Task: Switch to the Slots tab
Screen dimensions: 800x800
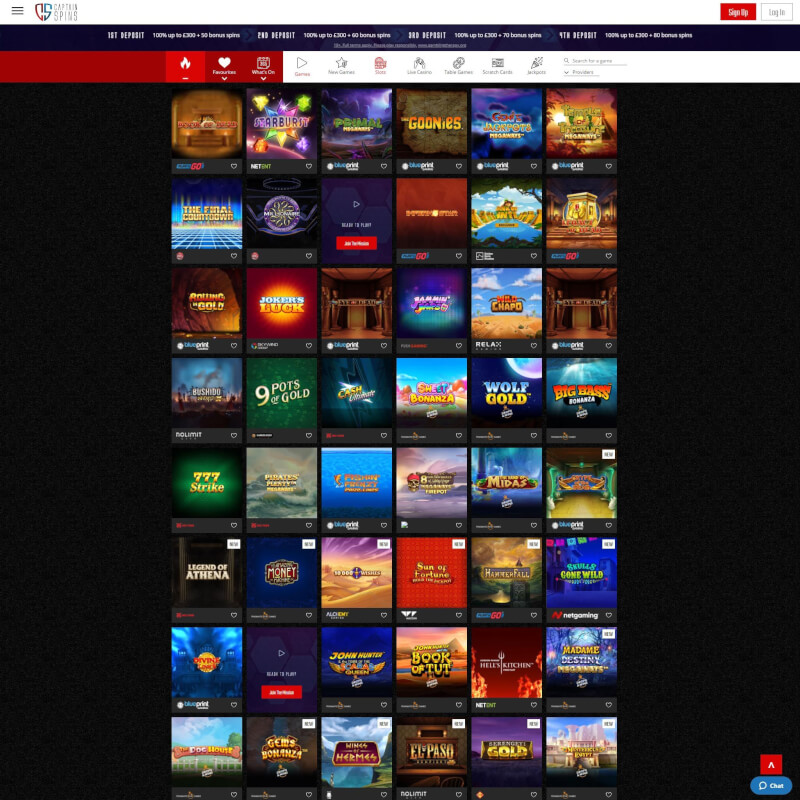Action: [380, 66]
